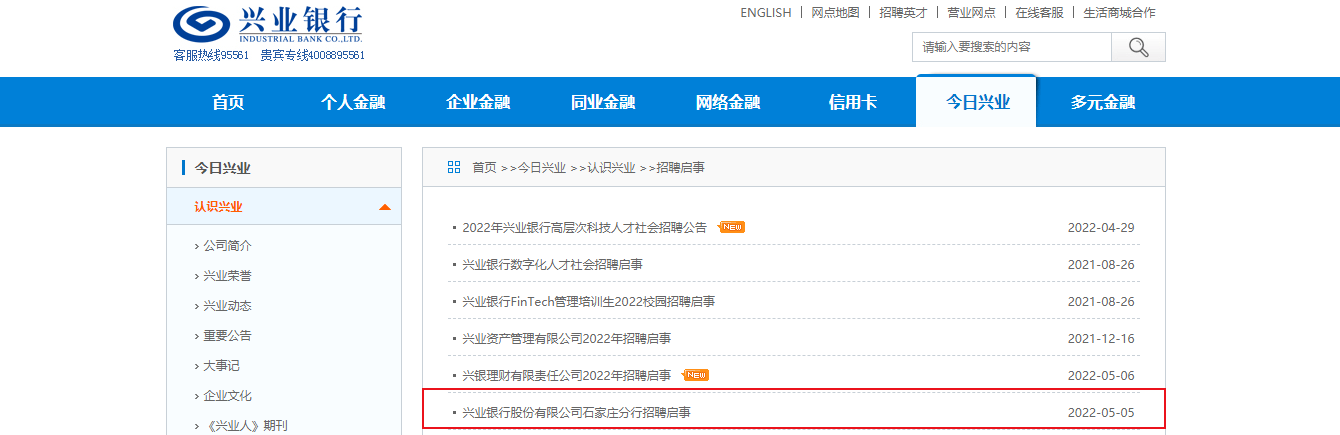Image resolution: width=1340 pixels, height=435 pixels.
Task: Click 认识兴业 in the breadcrumb
Action: click(611, 167)
